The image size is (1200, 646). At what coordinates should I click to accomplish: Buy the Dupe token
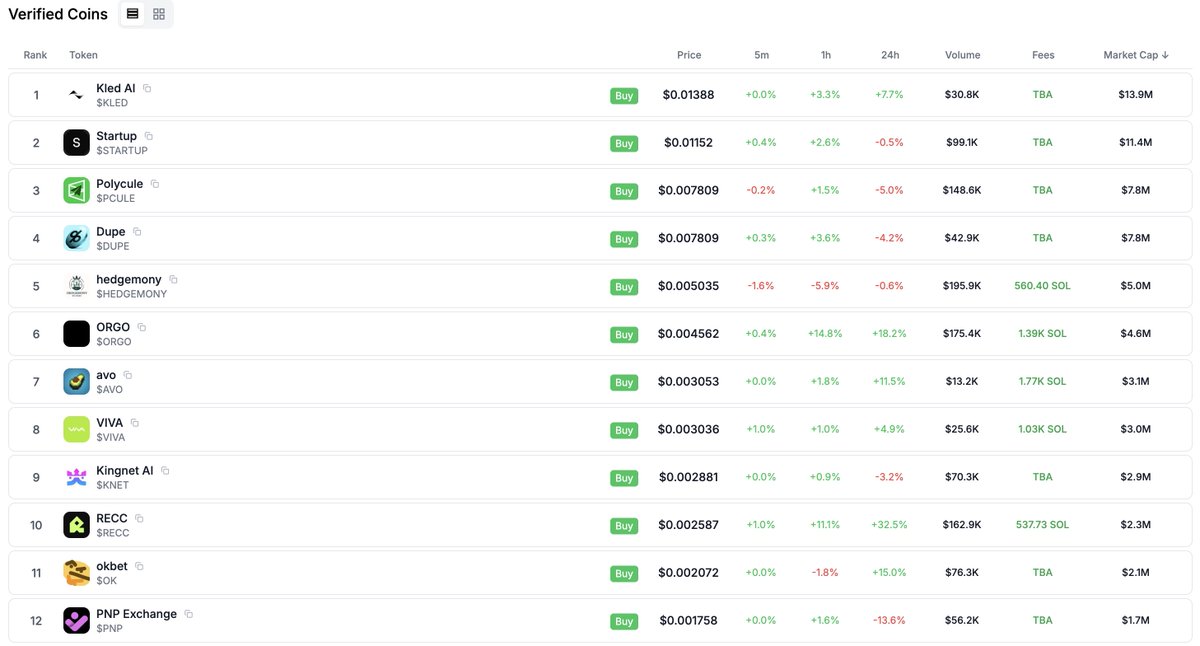click(x=624, y=239)
